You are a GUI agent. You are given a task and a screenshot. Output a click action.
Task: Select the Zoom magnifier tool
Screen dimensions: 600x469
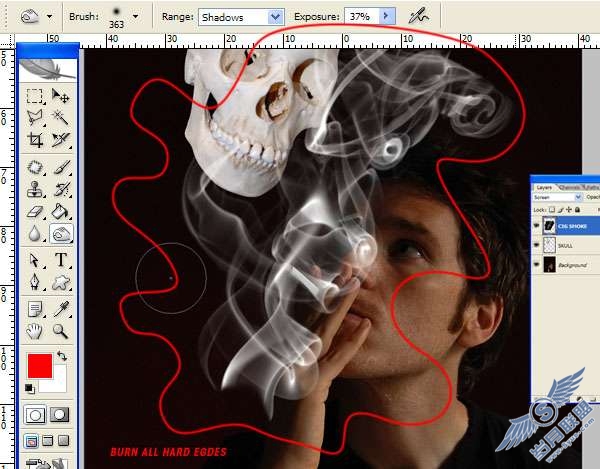(x=60, y=331)
